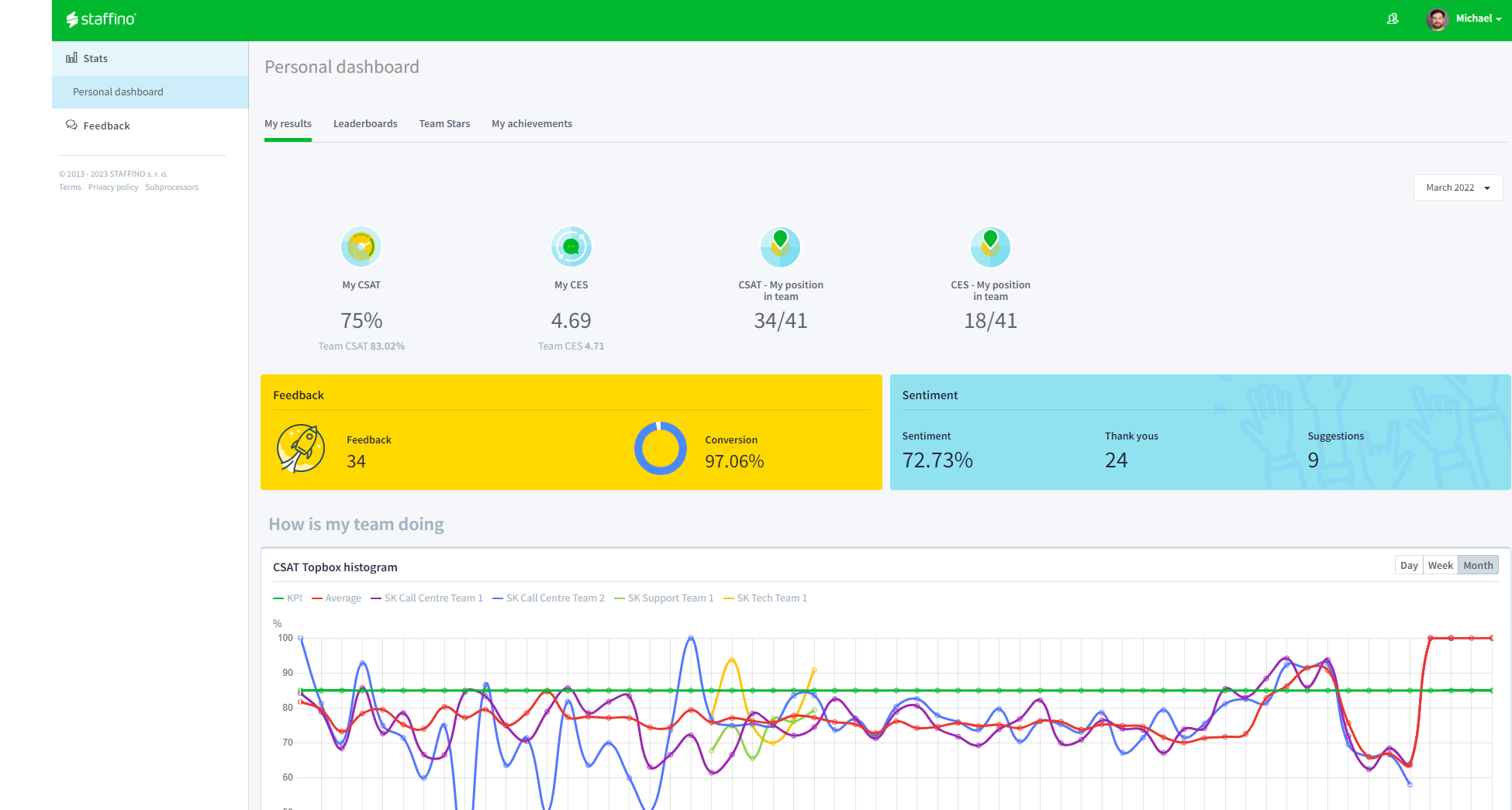The image size is (1512, 810).
Task: Click the My CES 4.69 value
Action: tap(571, 321)
